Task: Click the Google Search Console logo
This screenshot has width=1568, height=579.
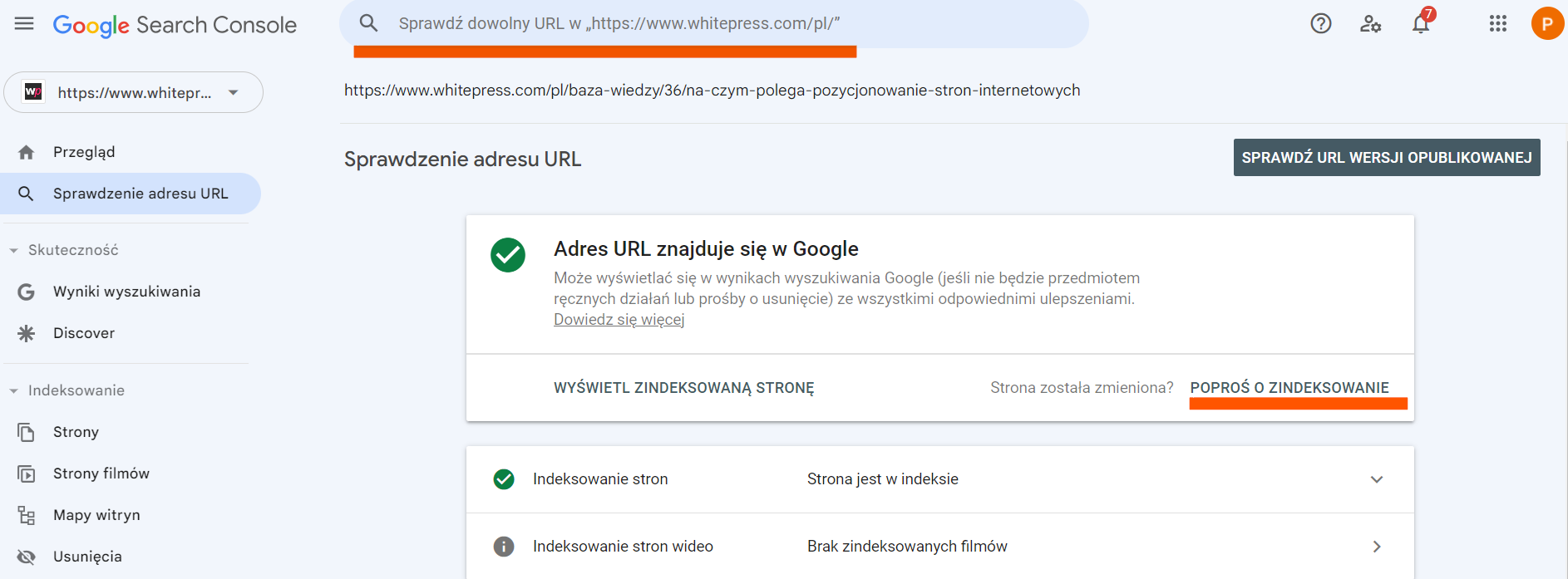Action: [x=175, y=25]
